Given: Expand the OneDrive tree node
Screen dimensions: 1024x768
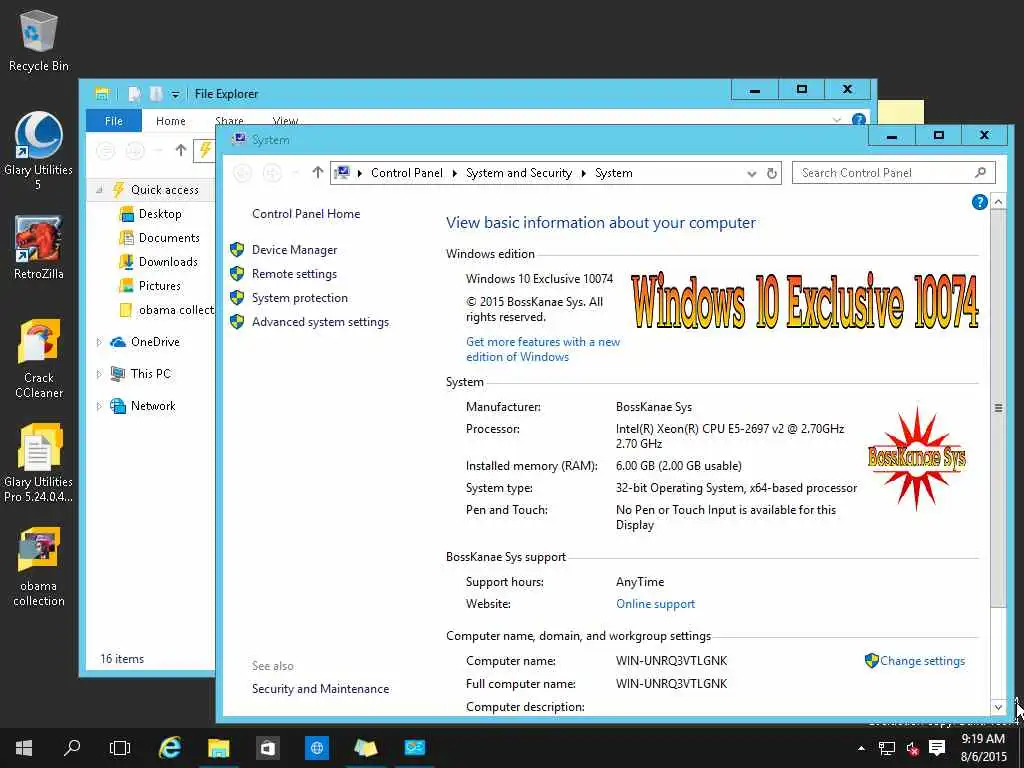Looking at the screenshot, I should click(x=99, y=342).
